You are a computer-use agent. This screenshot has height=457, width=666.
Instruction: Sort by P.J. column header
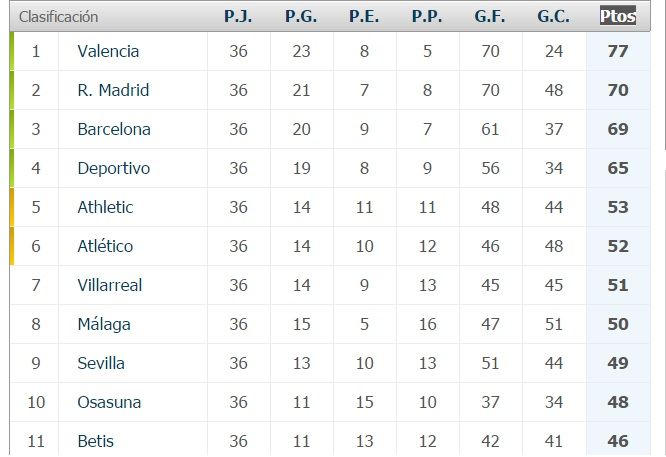pyautogui.click(x=238, y=16)
